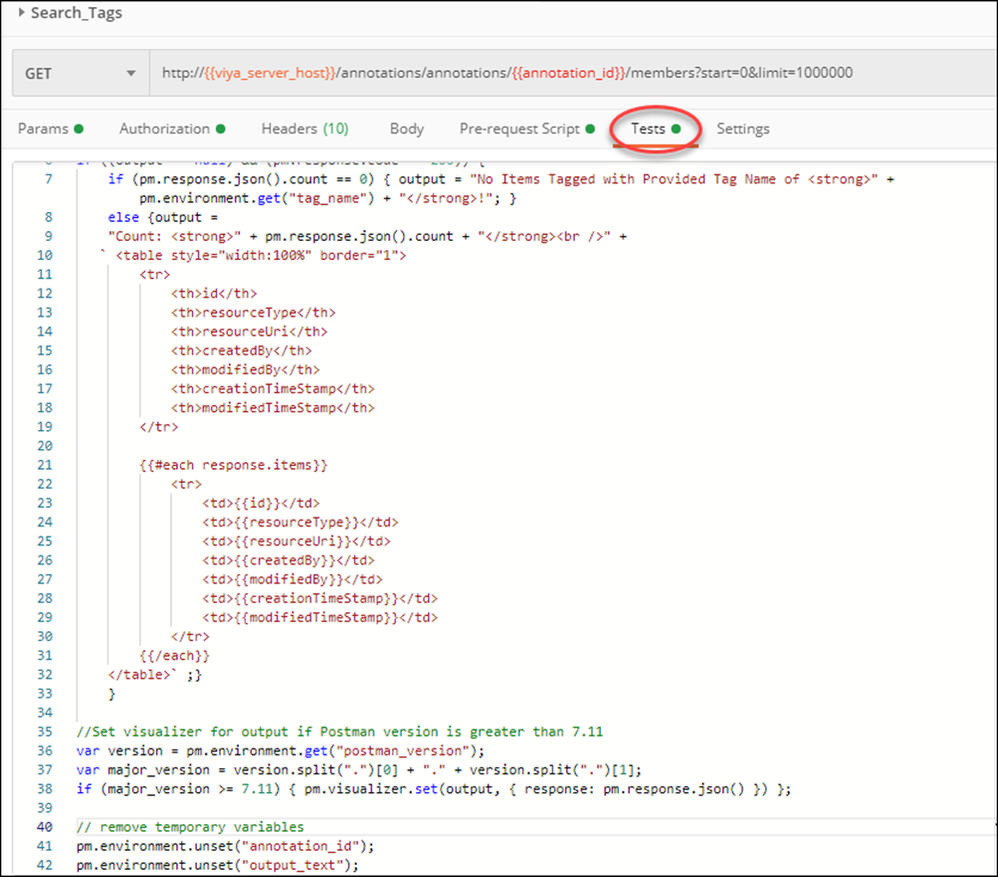Image resolution: width=998 pixels, height=877 pixels.
Task: Click the '<th>modifiedTimeStamp</th>' line
Action: tap(272, 408)
